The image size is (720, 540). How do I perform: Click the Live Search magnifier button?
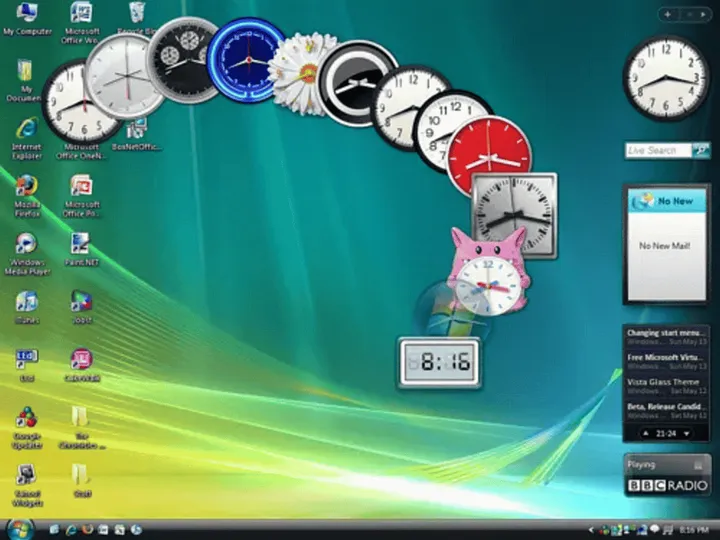[x=701, y=150]
